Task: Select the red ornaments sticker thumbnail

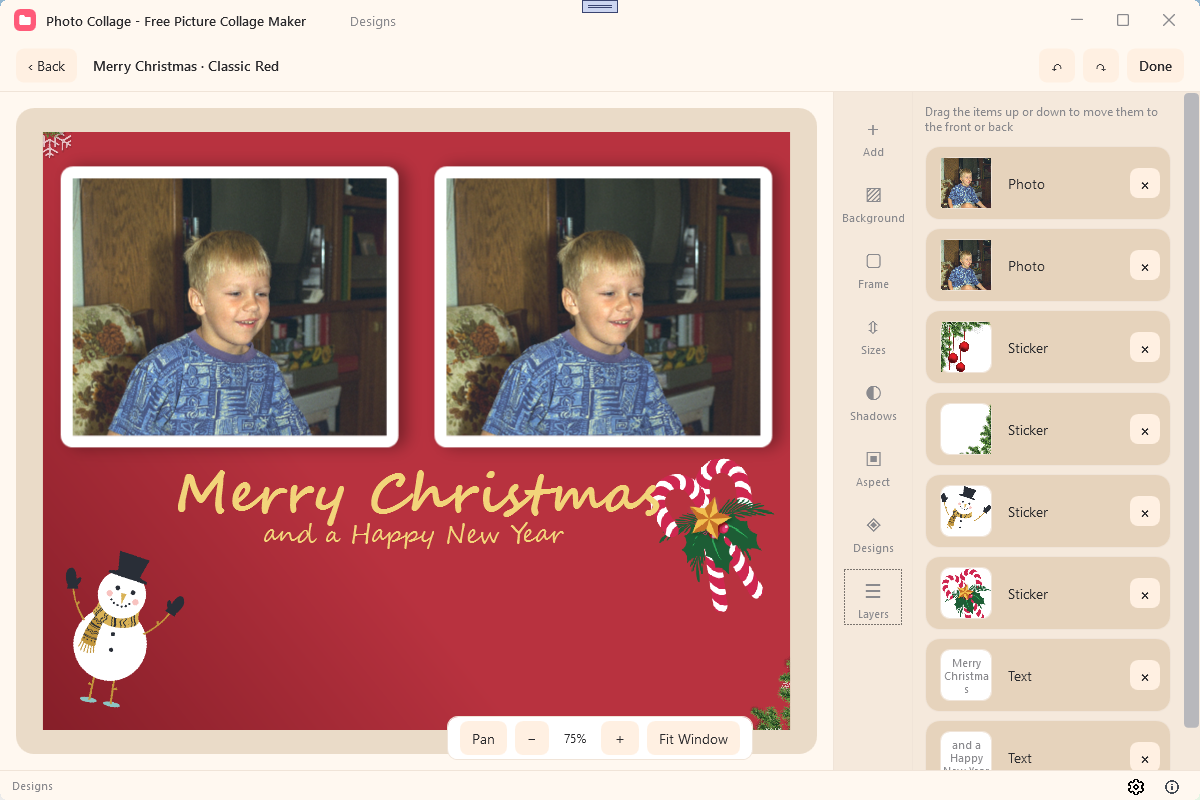Action: [x=966, y=347]
